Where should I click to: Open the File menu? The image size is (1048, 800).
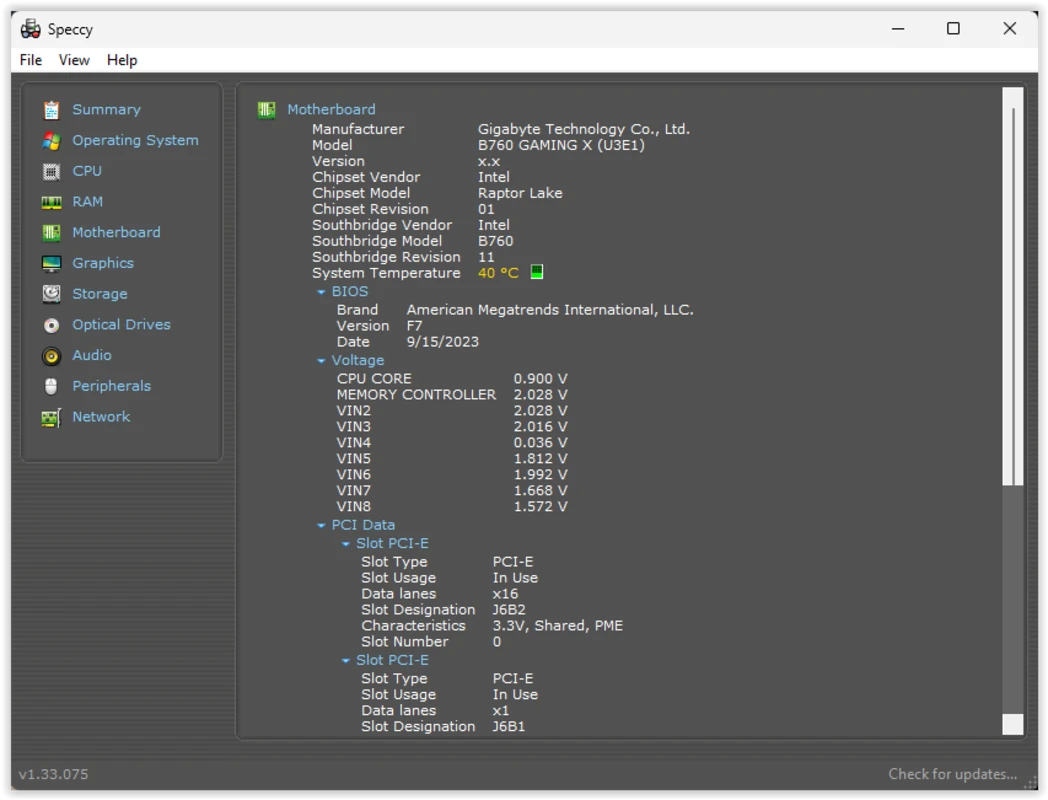click(x=30, y=60)
